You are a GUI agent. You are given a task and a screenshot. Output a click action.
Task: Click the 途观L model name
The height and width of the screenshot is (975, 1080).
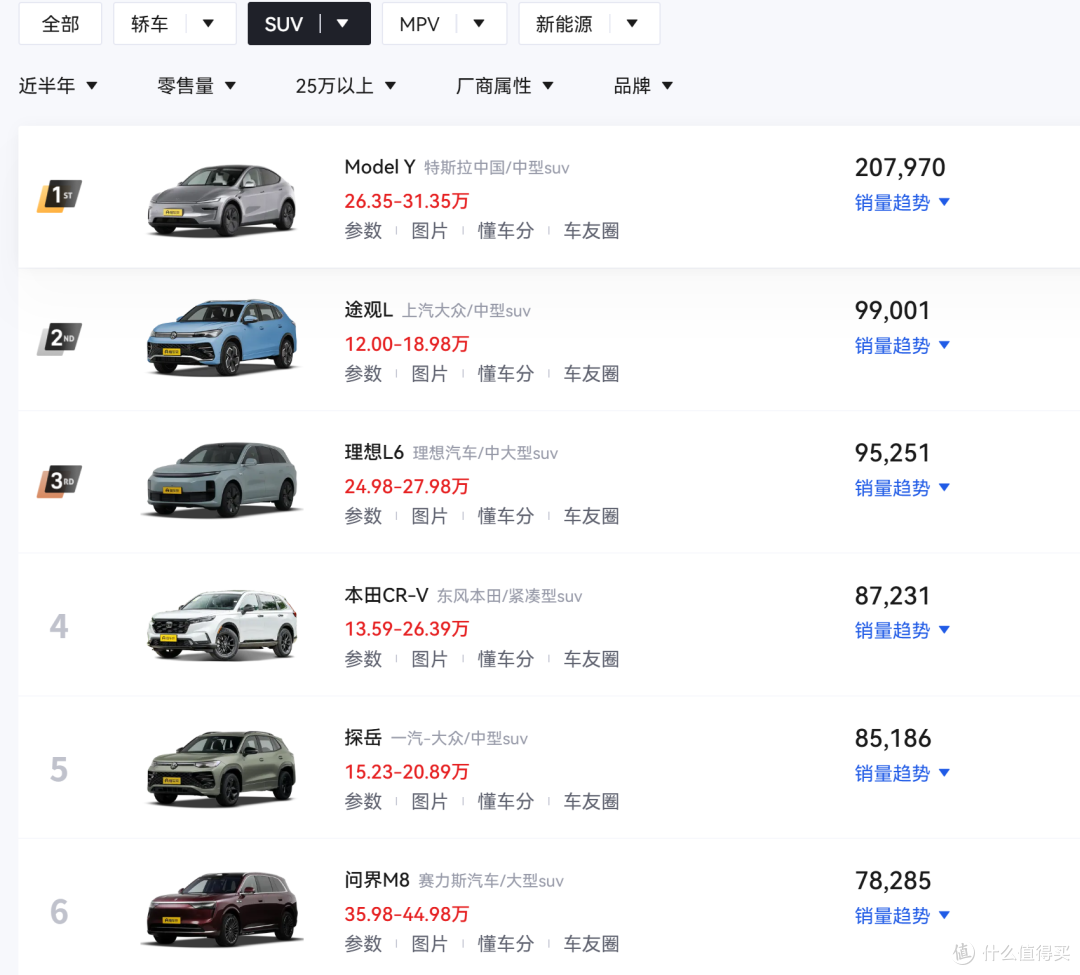[368, 310]
